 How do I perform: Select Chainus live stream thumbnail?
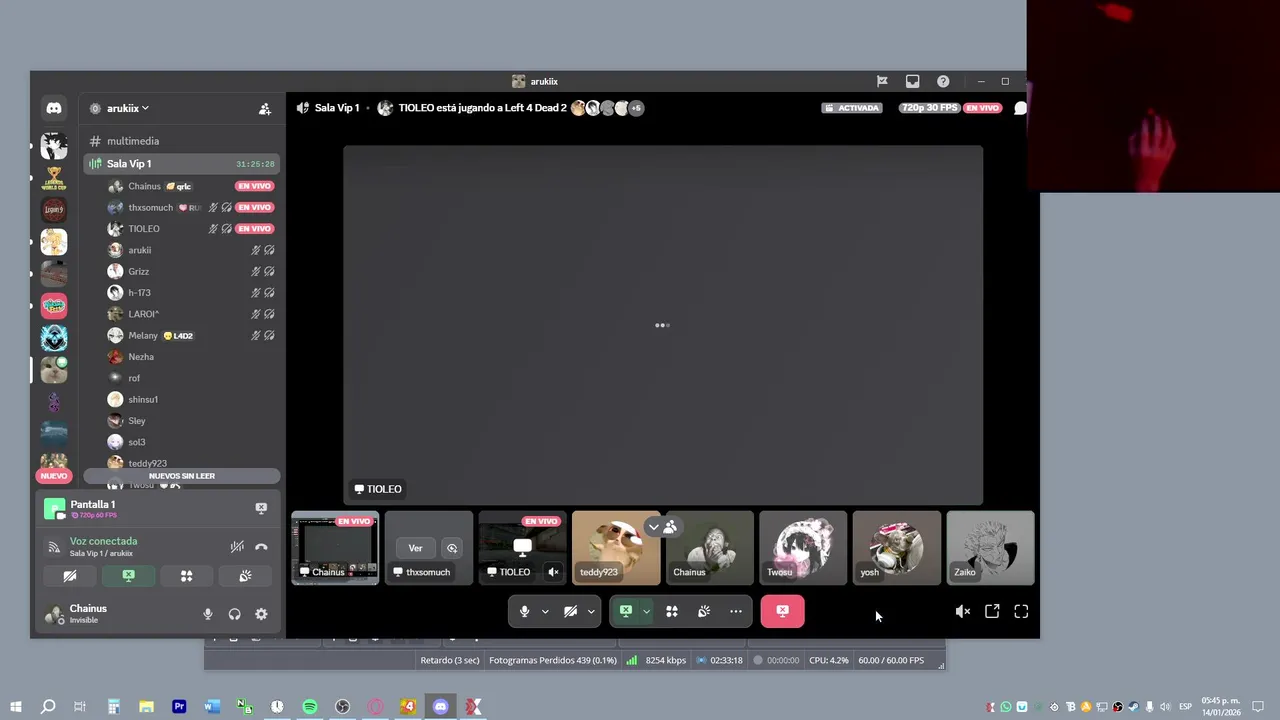(335, 548)
